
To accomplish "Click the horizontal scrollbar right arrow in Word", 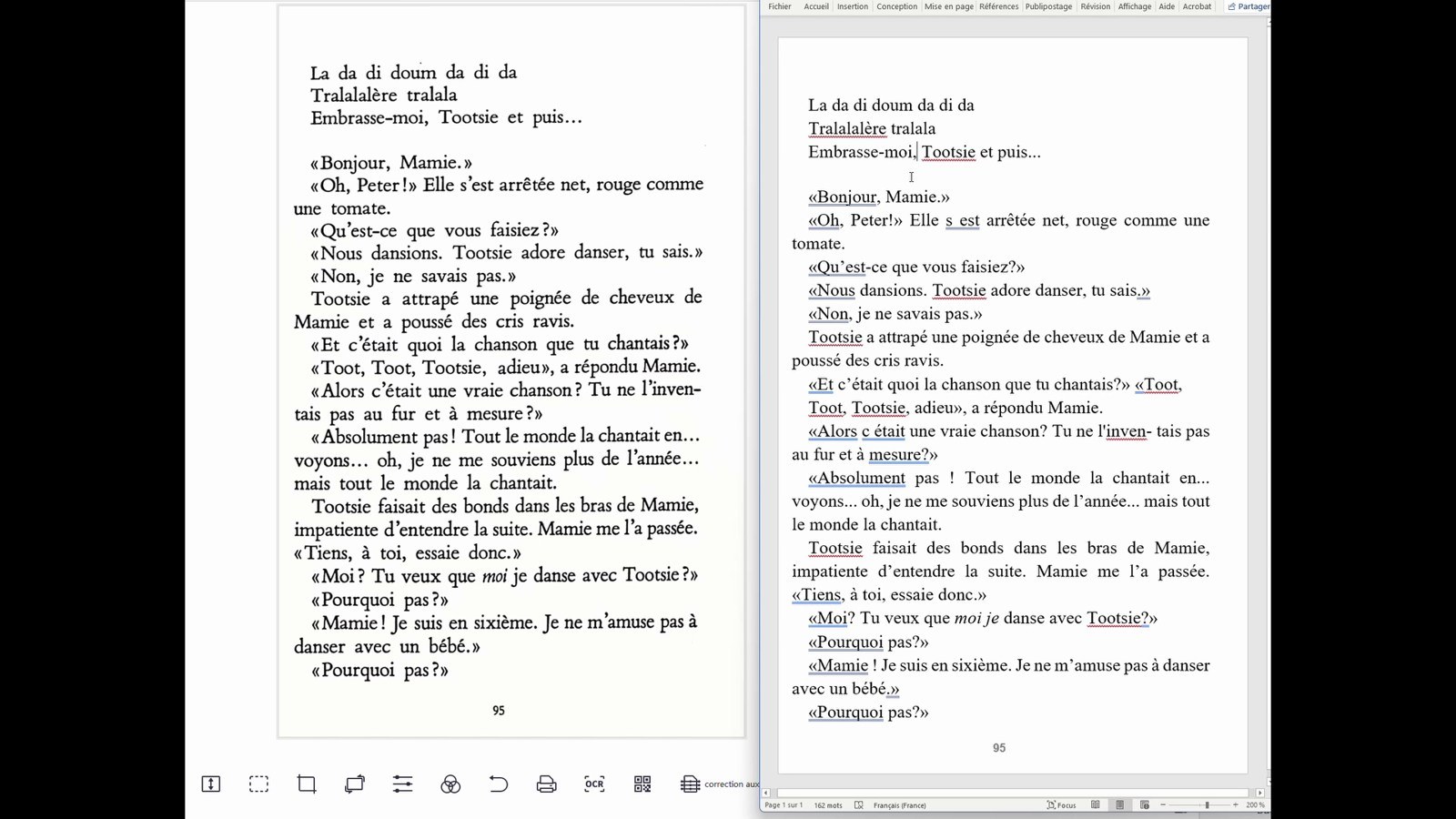I will coord(1260,793).
